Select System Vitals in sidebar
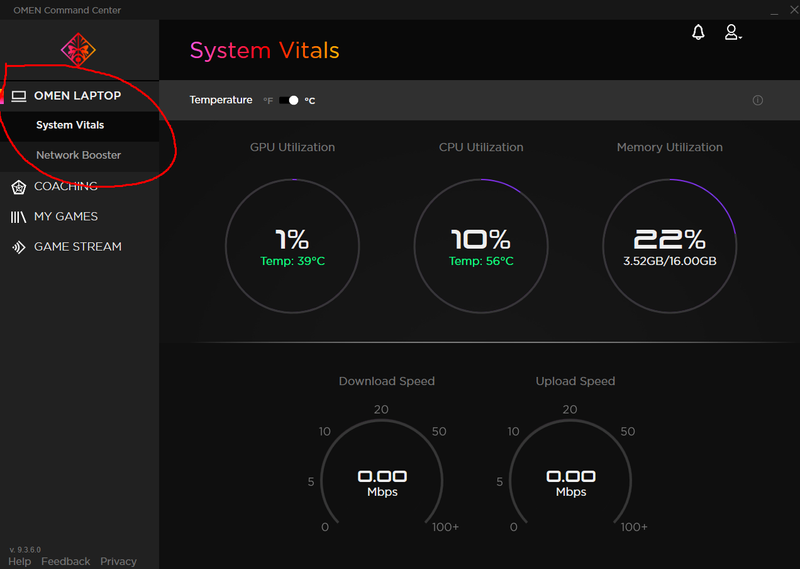The height and width of the screenshot is (569, 800). [x=70, y=125]
